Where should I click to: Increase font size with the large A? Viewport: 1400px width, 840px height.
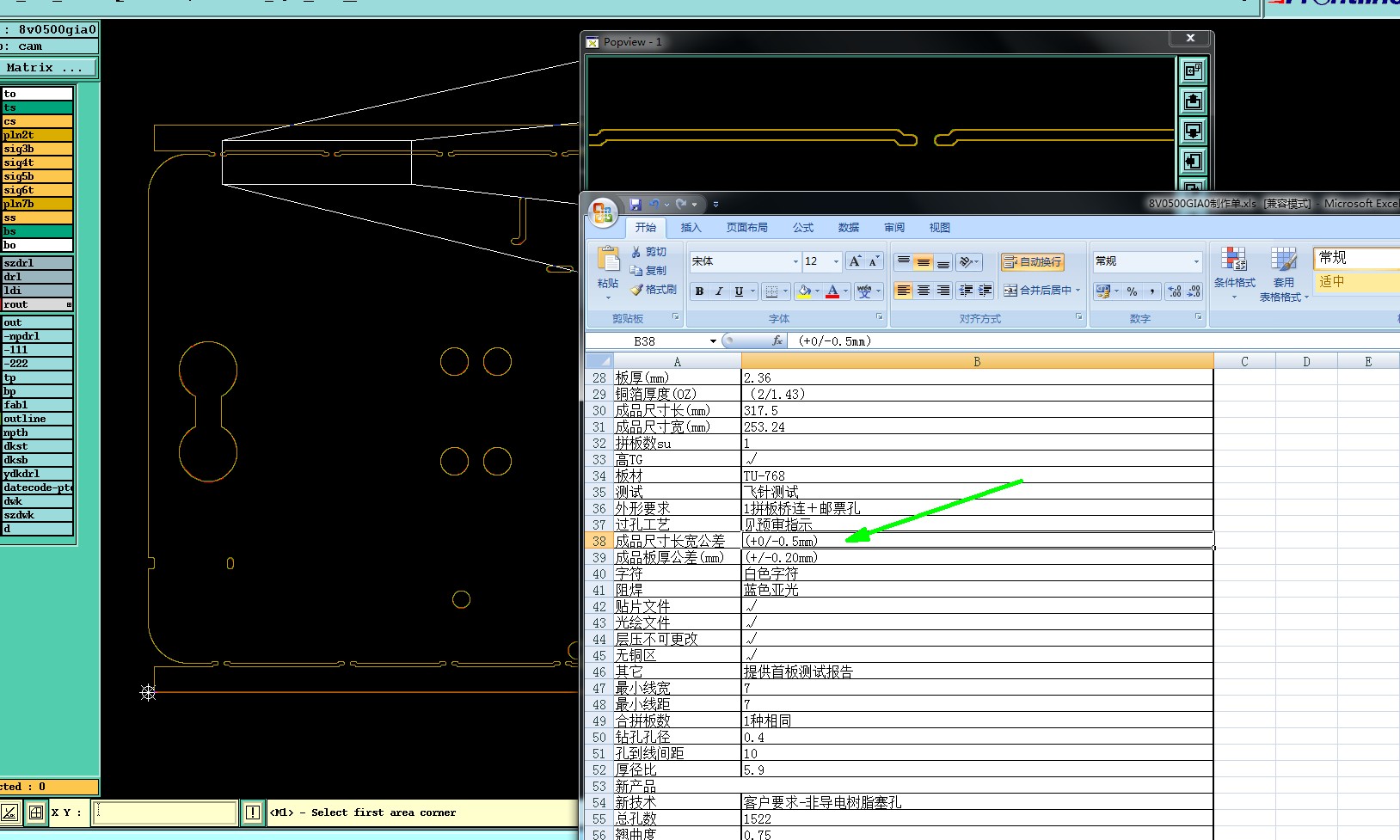pyautogui.click(x=855, y=261)
